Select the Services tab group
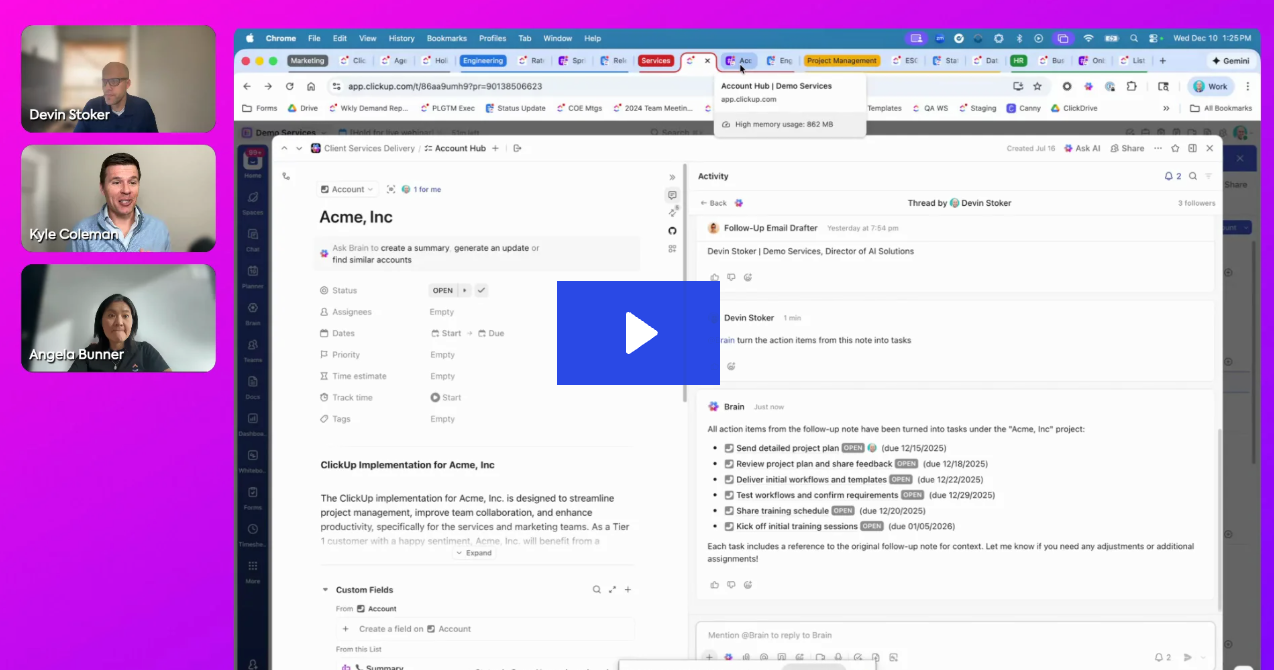The width and height of the screenshot is (1274, 670). point(656,61)
